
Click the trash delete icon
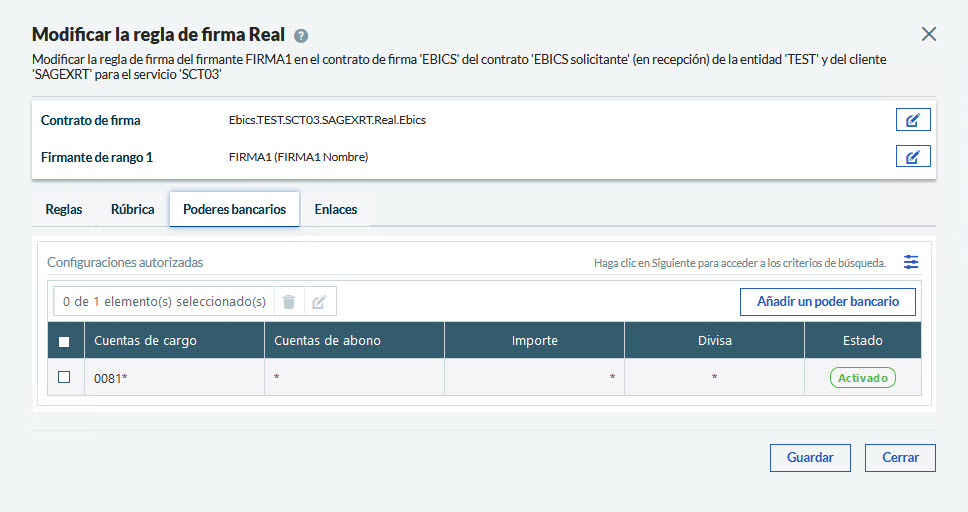point(289,302)
